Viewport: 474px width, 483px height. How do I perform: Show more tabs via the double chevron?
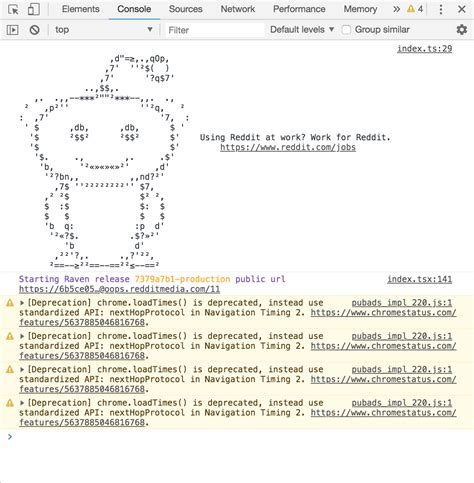coord(396,9)
